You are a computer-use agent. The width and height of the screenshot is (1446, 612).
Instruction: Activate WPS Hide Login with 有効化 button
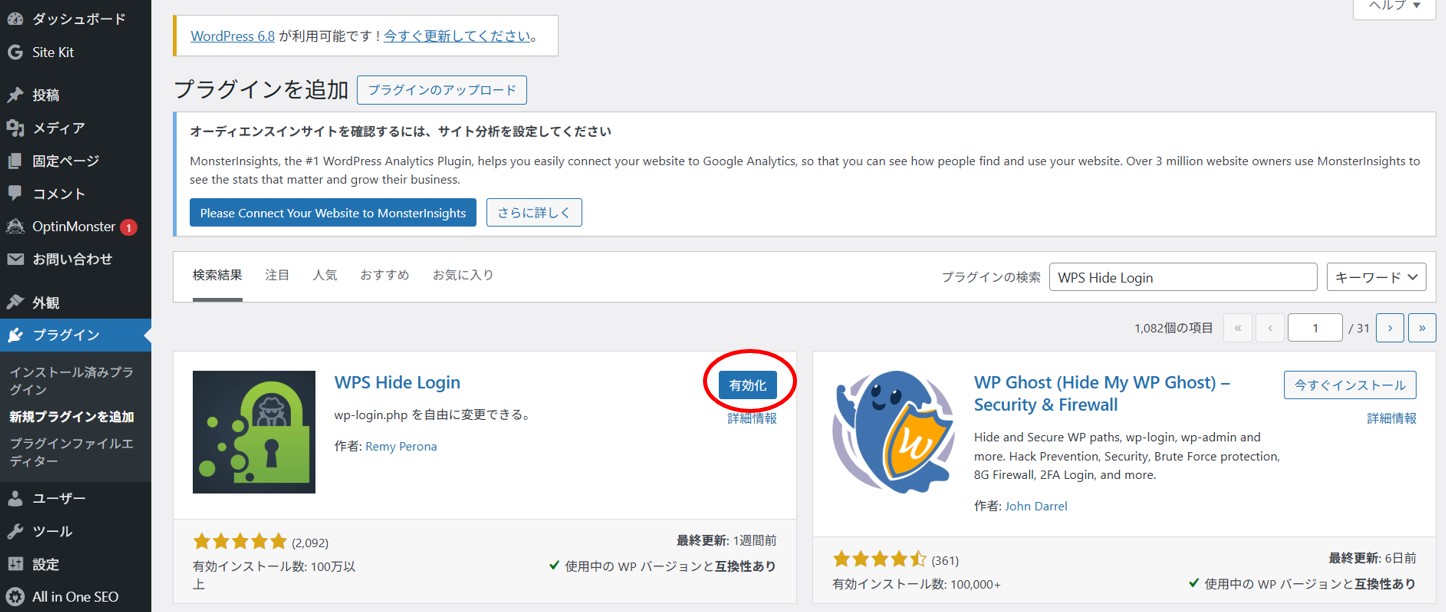click(x=749, y=383)
